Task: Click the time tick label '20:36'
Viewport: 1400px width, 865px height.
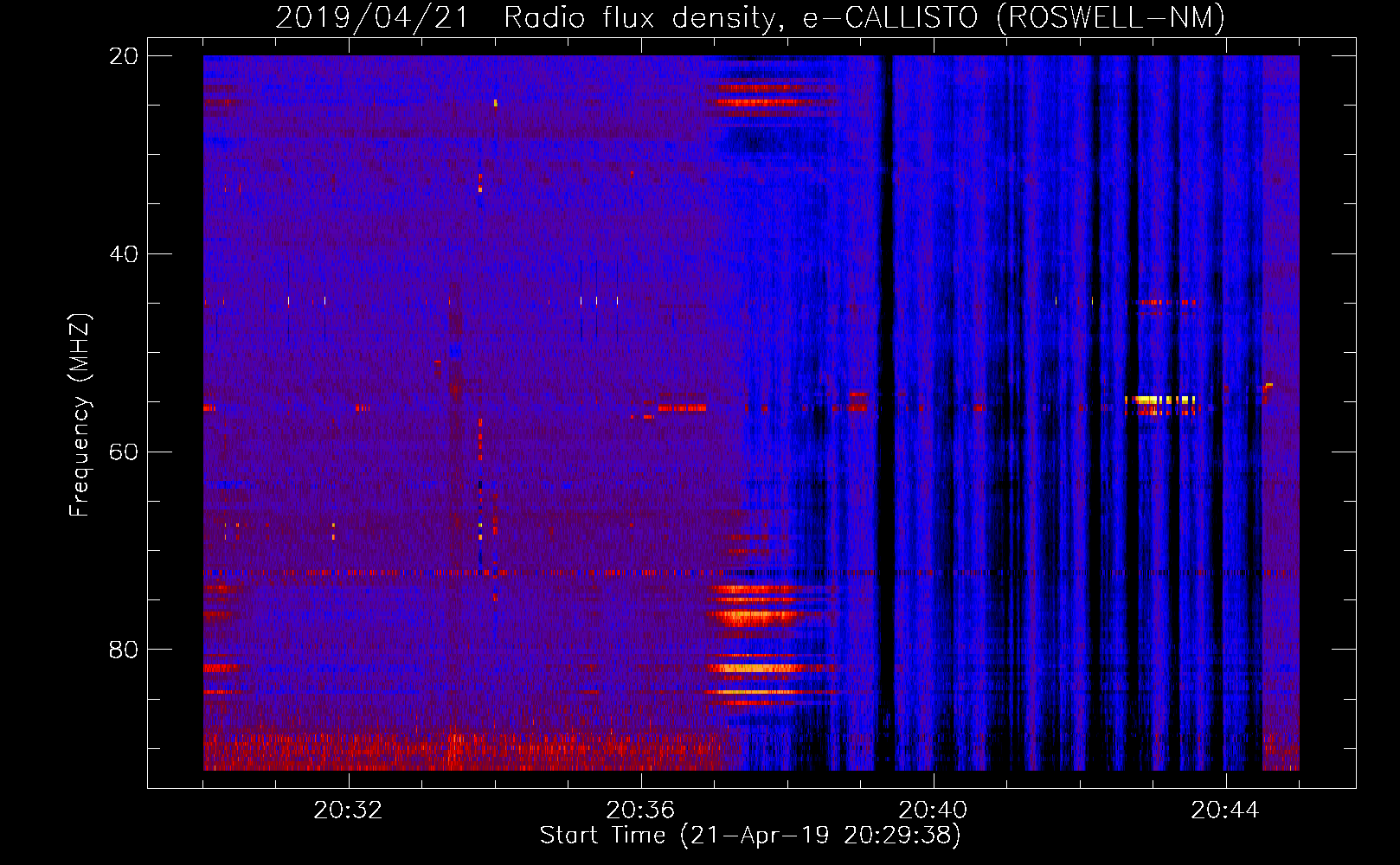Action: pos(640,811)
